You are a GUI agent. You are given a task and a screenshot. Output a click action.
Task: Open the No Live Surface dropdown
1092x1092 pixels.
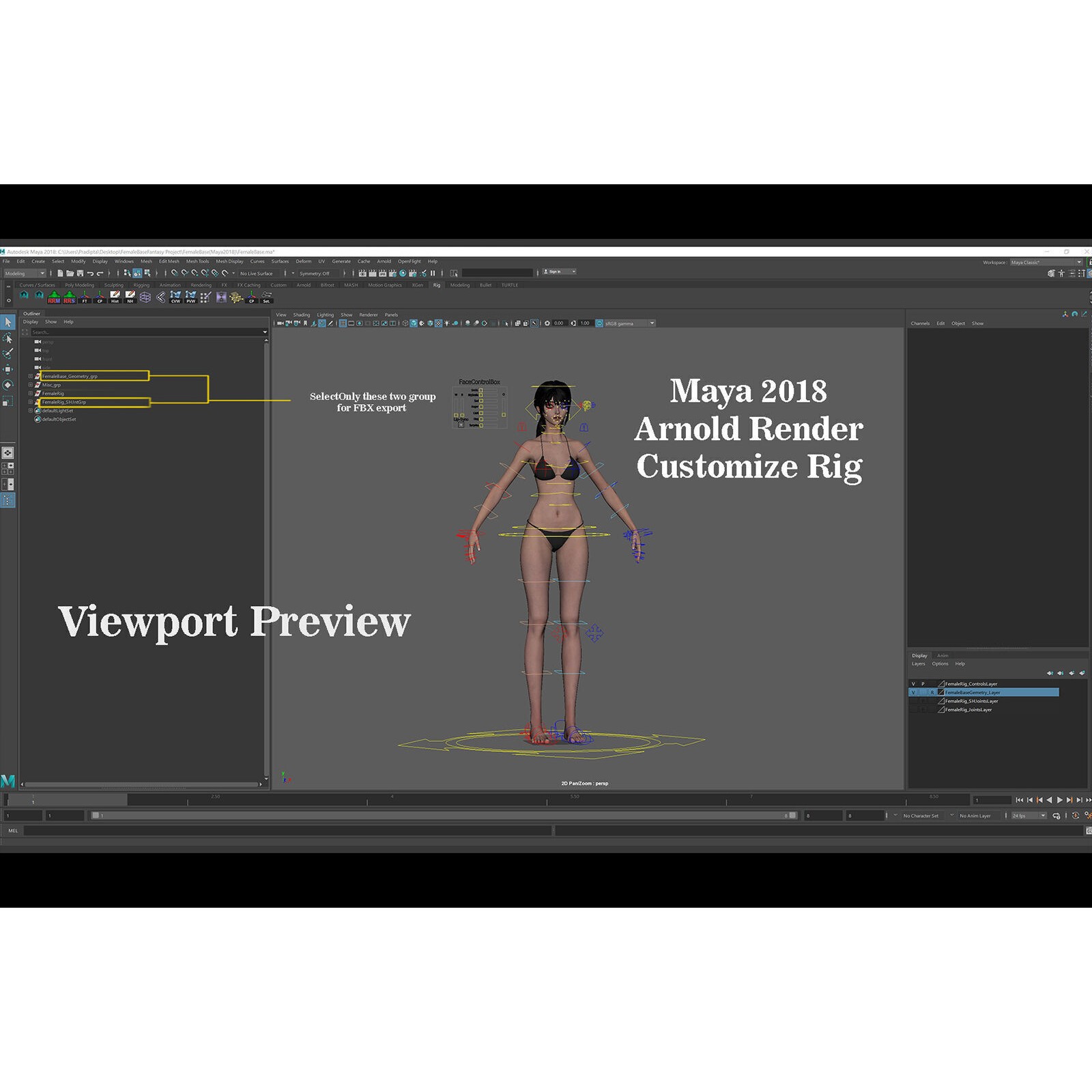point(257,274)
